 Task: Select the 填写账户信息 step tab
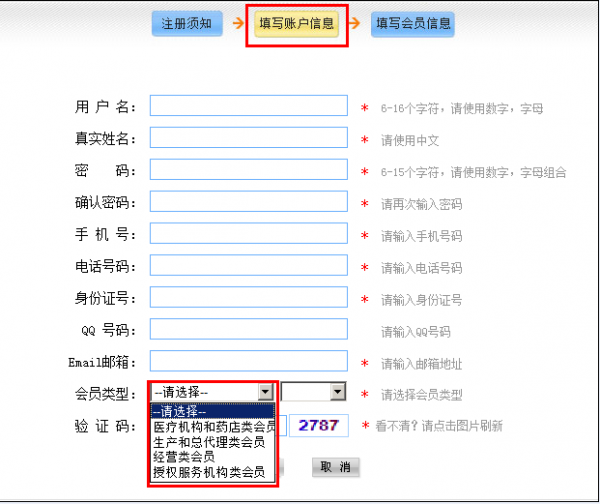[297, 24]
